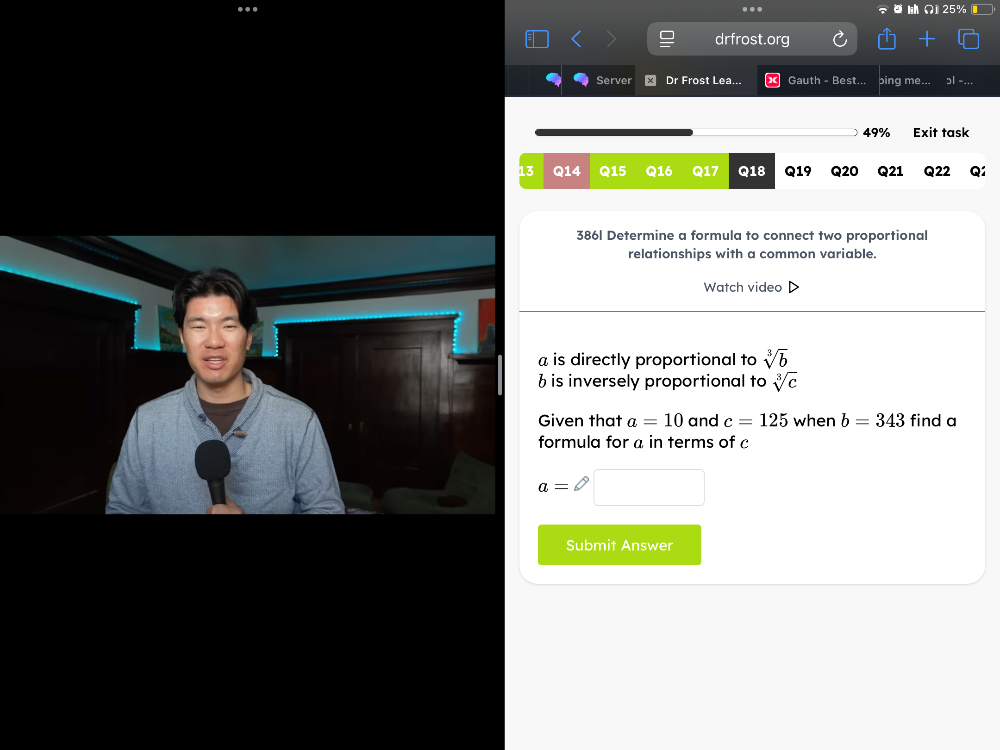
Task: Reload the drfrost.org page
Action: point(840,39)
